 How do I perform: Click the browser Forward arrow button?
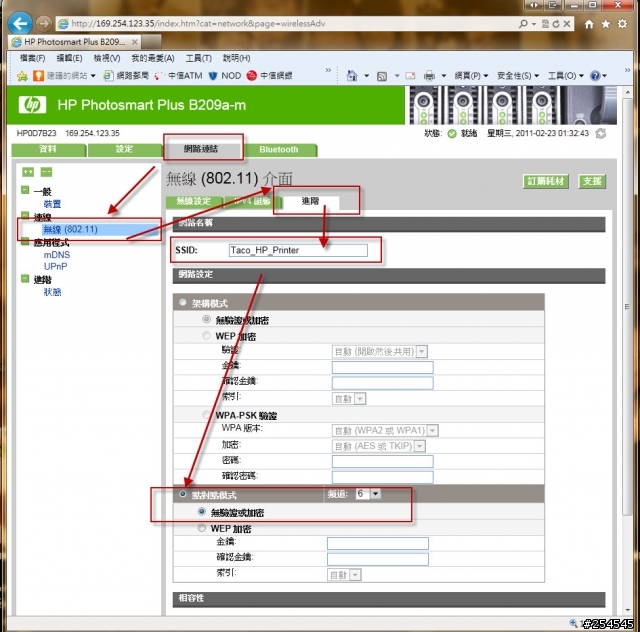coord(43,23)
